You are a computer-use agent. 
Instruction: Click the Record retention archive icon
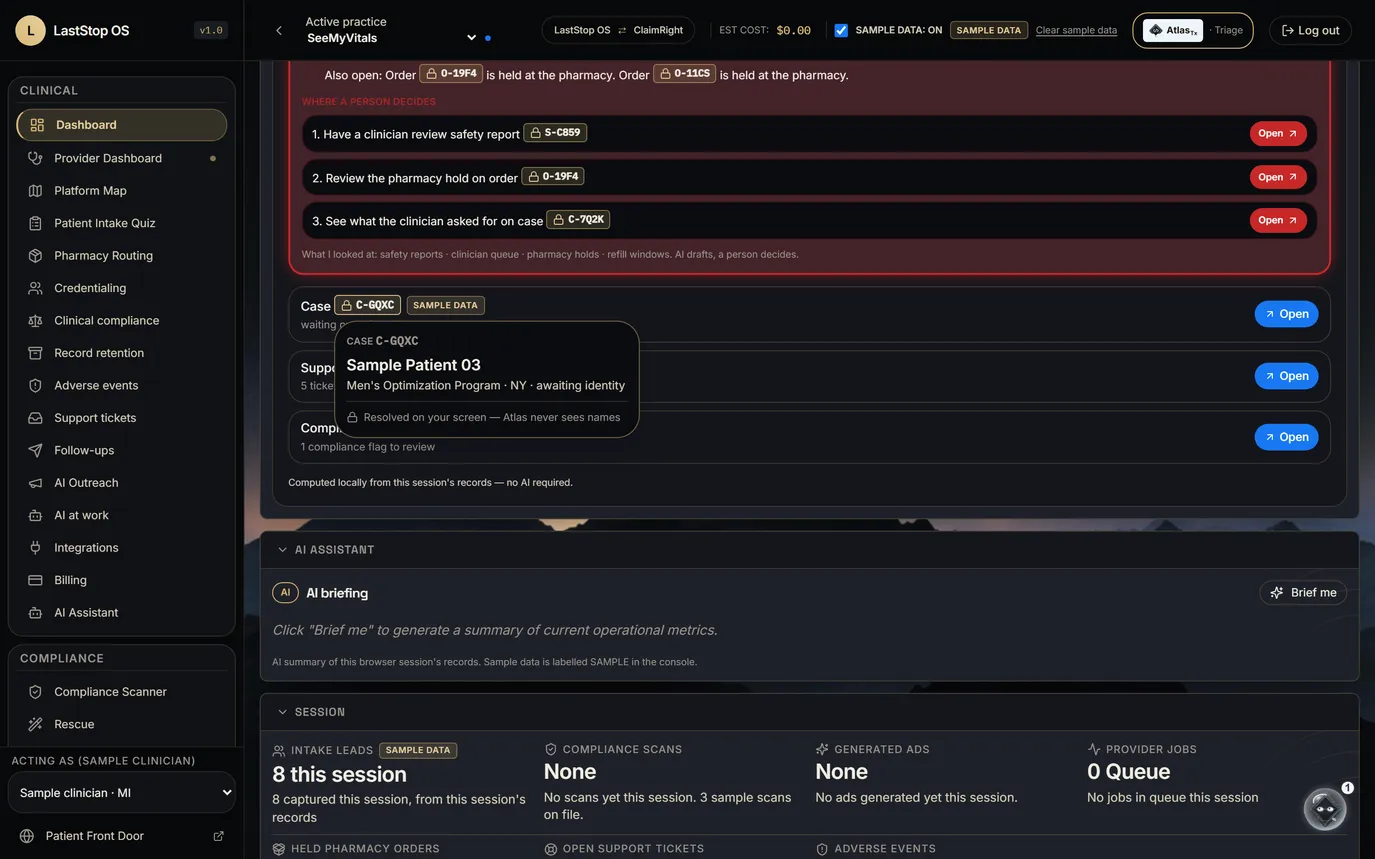[36, 353]
